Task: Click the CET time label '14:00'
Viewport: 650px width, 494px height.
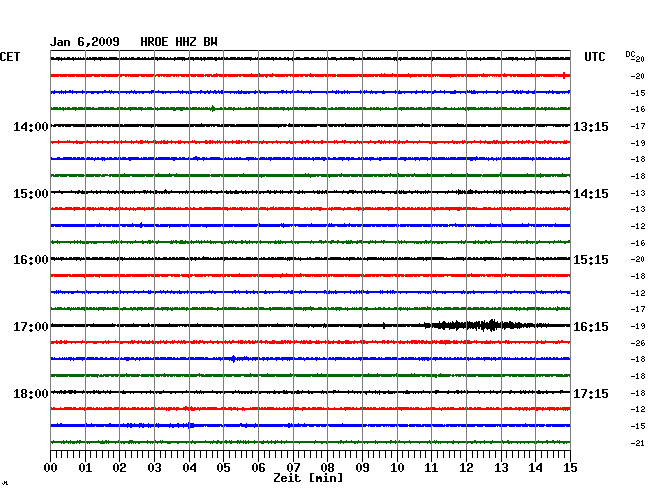Action: [x=31, y=126]
